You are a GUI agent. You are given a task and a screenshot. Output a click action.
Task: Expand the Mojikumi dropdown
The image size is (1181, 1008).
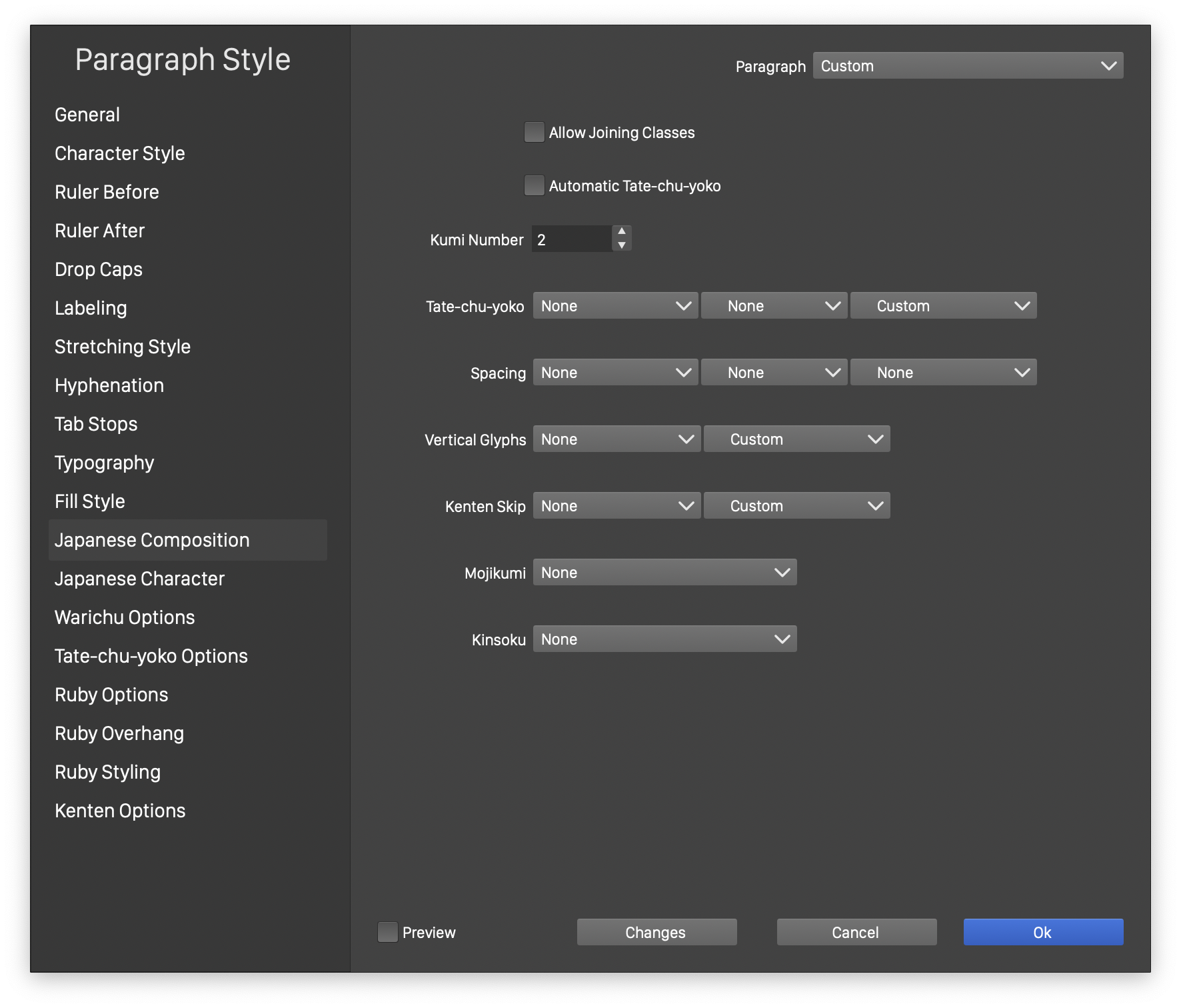664,572
